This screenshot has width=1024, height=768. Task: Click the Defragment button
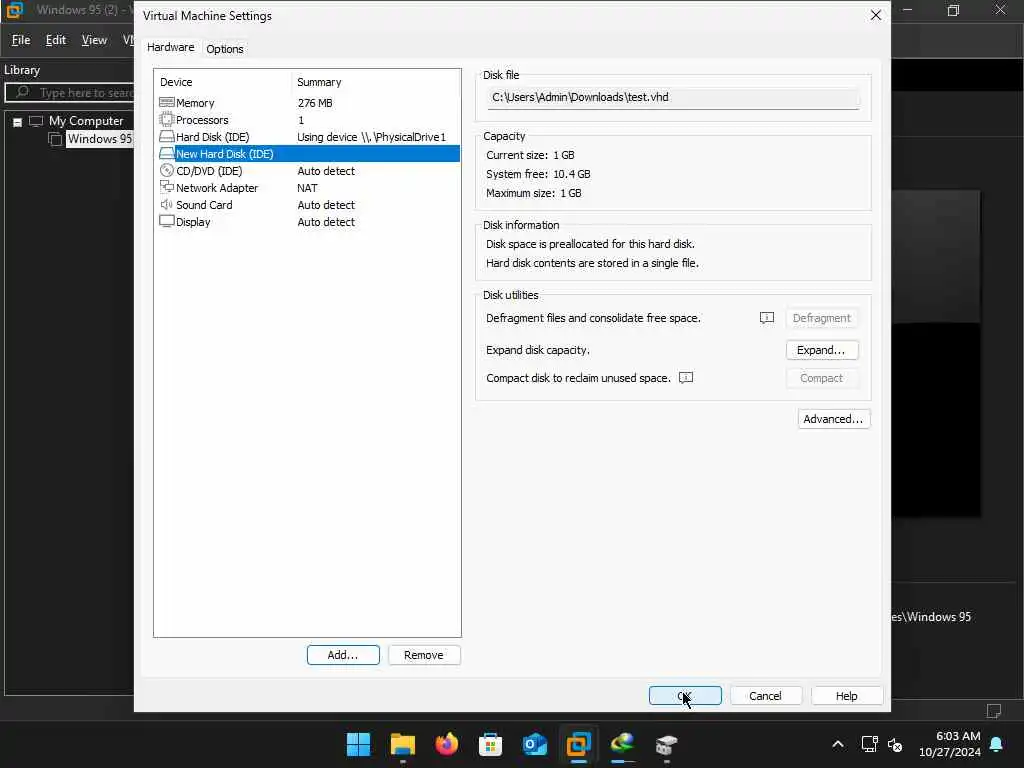822,318
